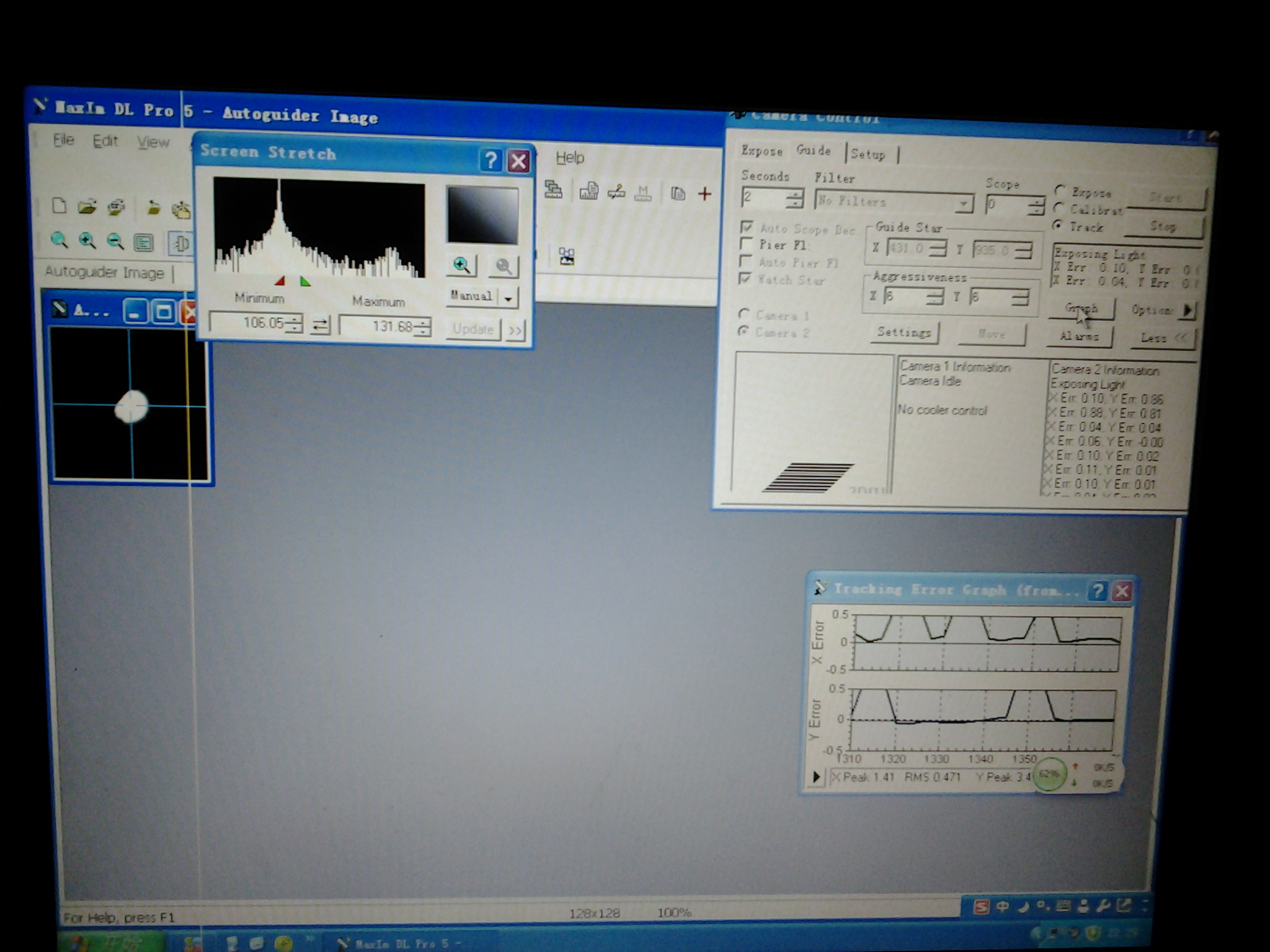Click the Alarms button
1270x952 pixels.
(x=1080, y=337)
